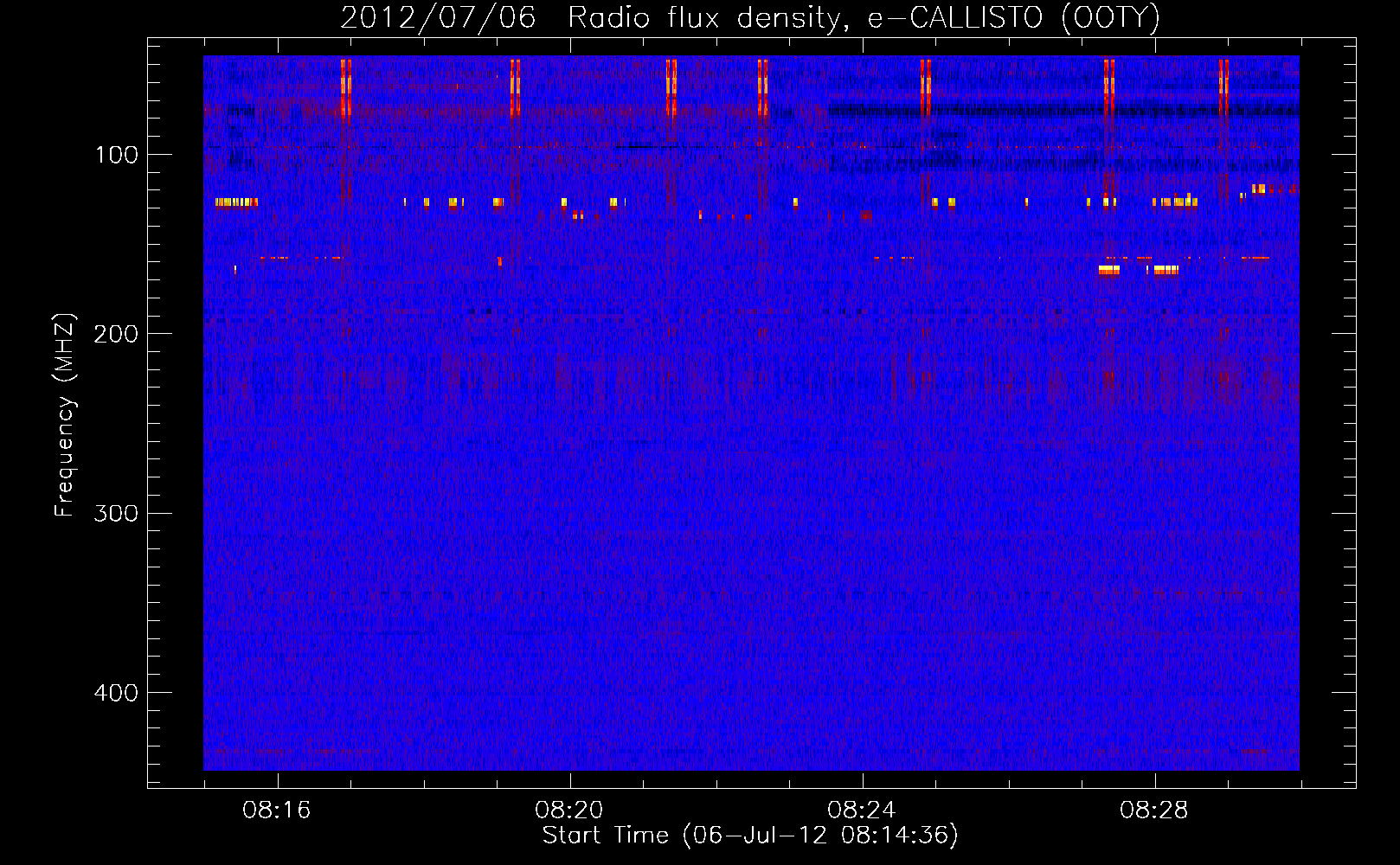This screenshot has width=1400, height=865.
Task: Click the 100 frequency tick label
Action: pyautogui.click(x=117, y=155)
